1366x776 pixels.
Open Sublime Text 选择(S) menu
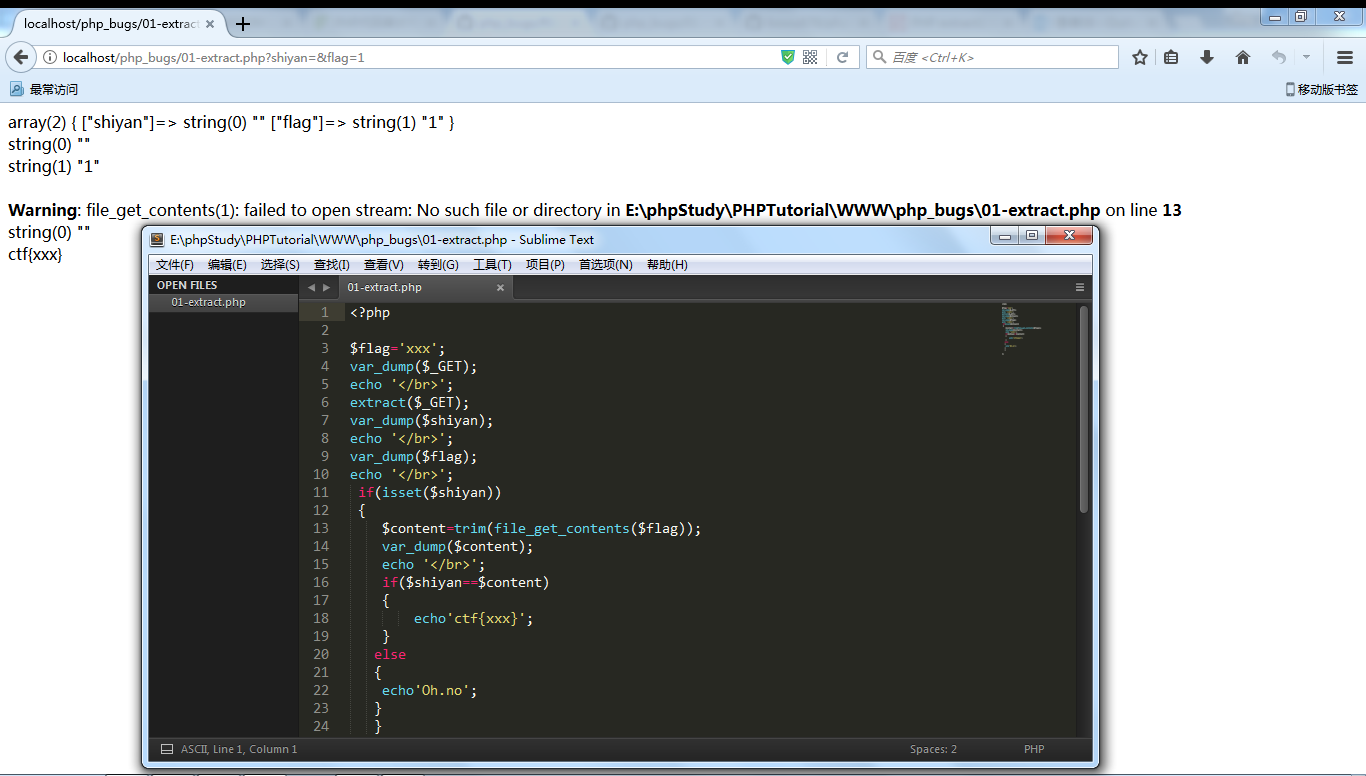click(280, 265)
